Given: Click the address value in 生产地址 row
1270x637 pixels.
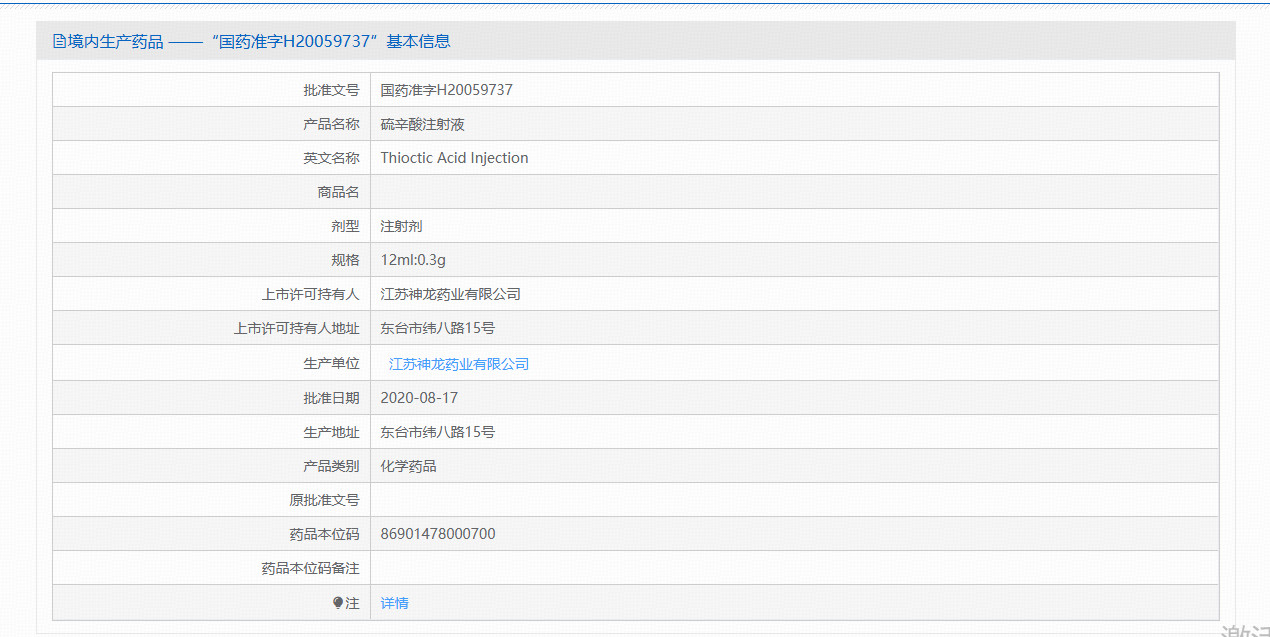Looking at the screenshot, I should tap(437, 432).
